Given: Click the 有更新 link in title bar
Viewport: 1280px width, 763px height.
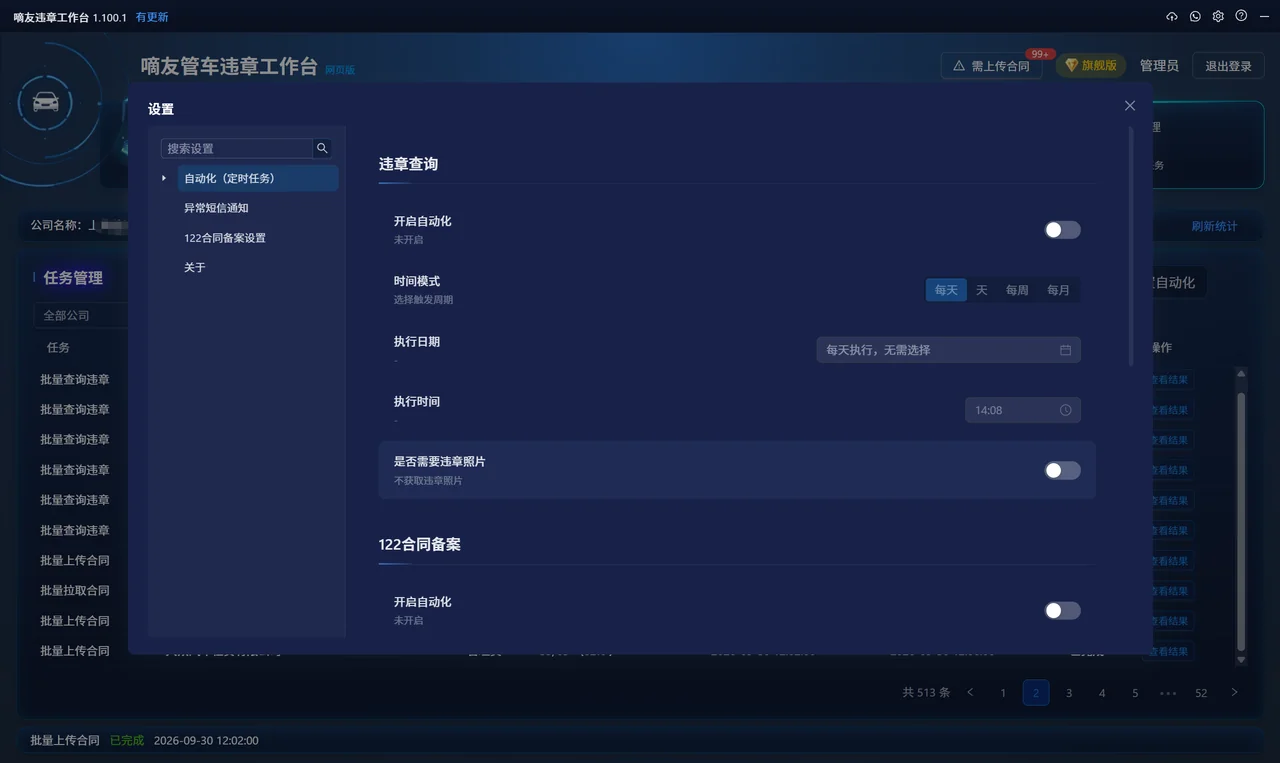Looking at the screenshot, I should (x=152, y=18).
